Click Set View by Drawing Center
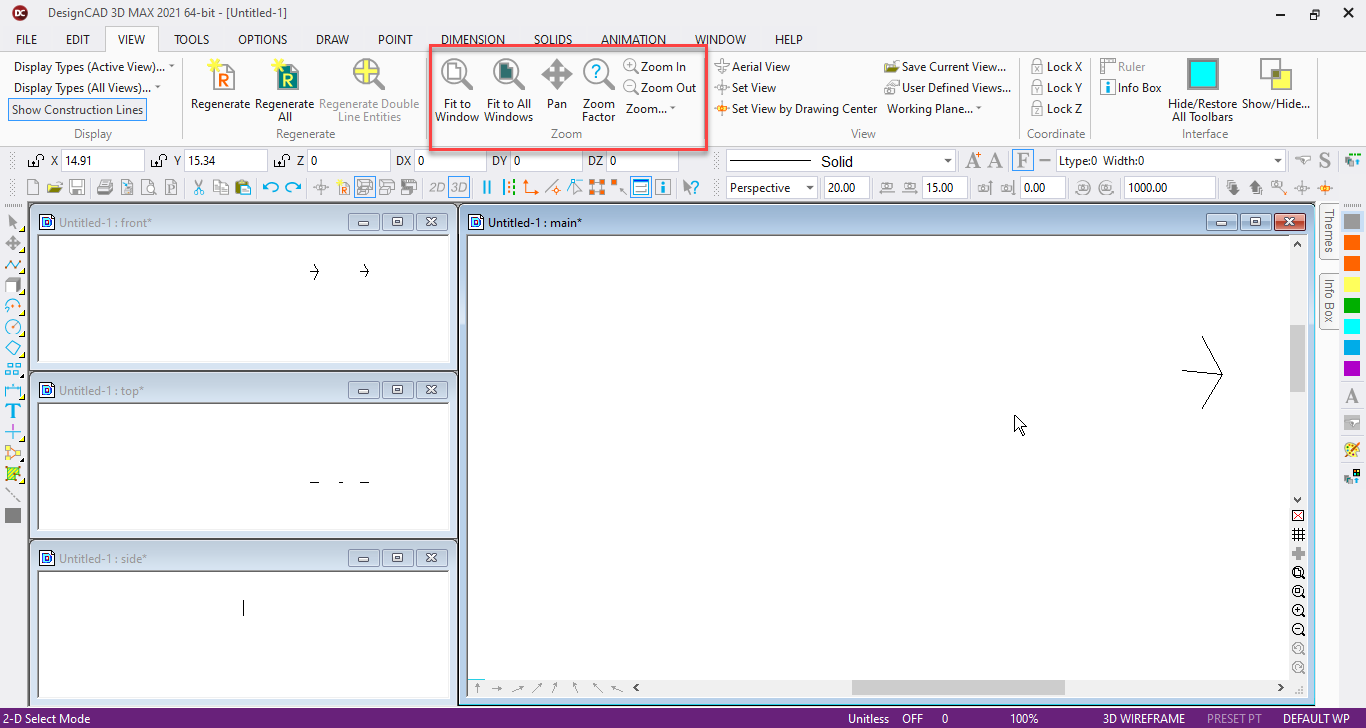This screenshot has width=1366, height=728. click(x=796, y=109)
